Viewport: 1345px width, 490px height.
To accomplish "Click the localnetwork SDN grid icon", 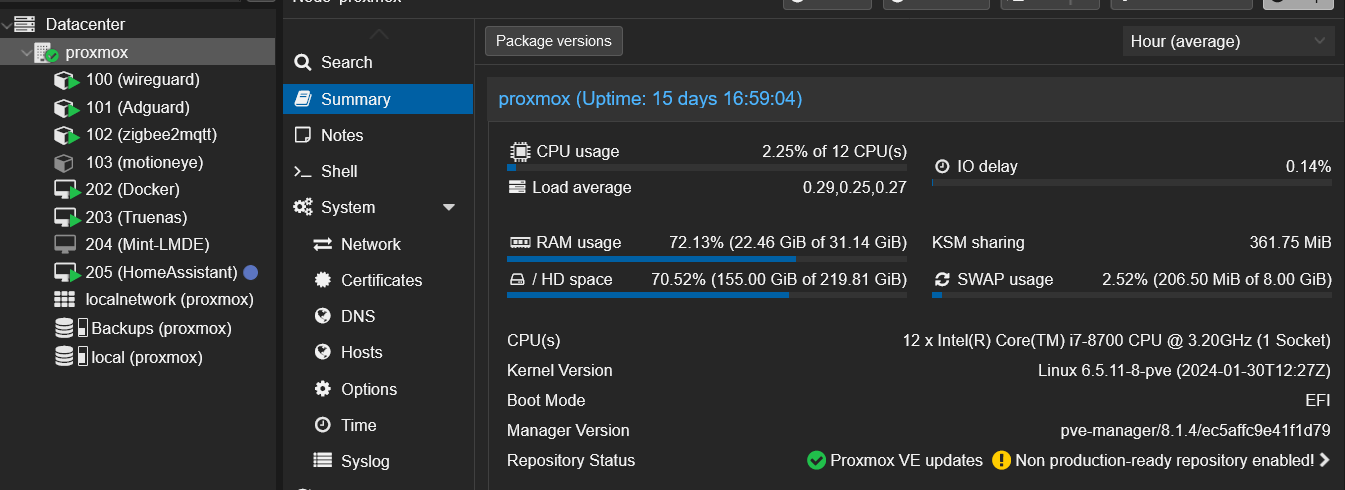I will coord(65,299).
